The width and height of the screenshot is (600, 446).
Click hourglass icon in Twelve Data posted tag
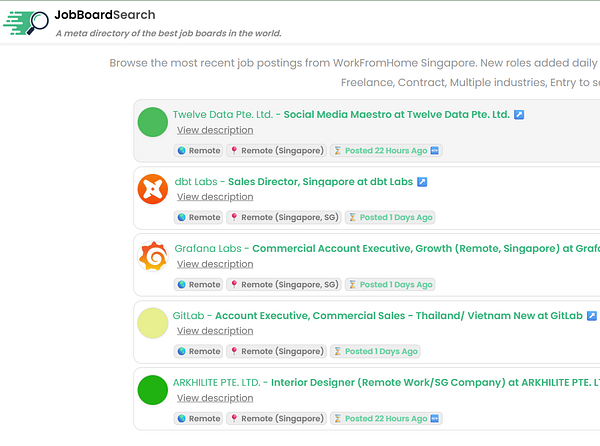point(338,151)
